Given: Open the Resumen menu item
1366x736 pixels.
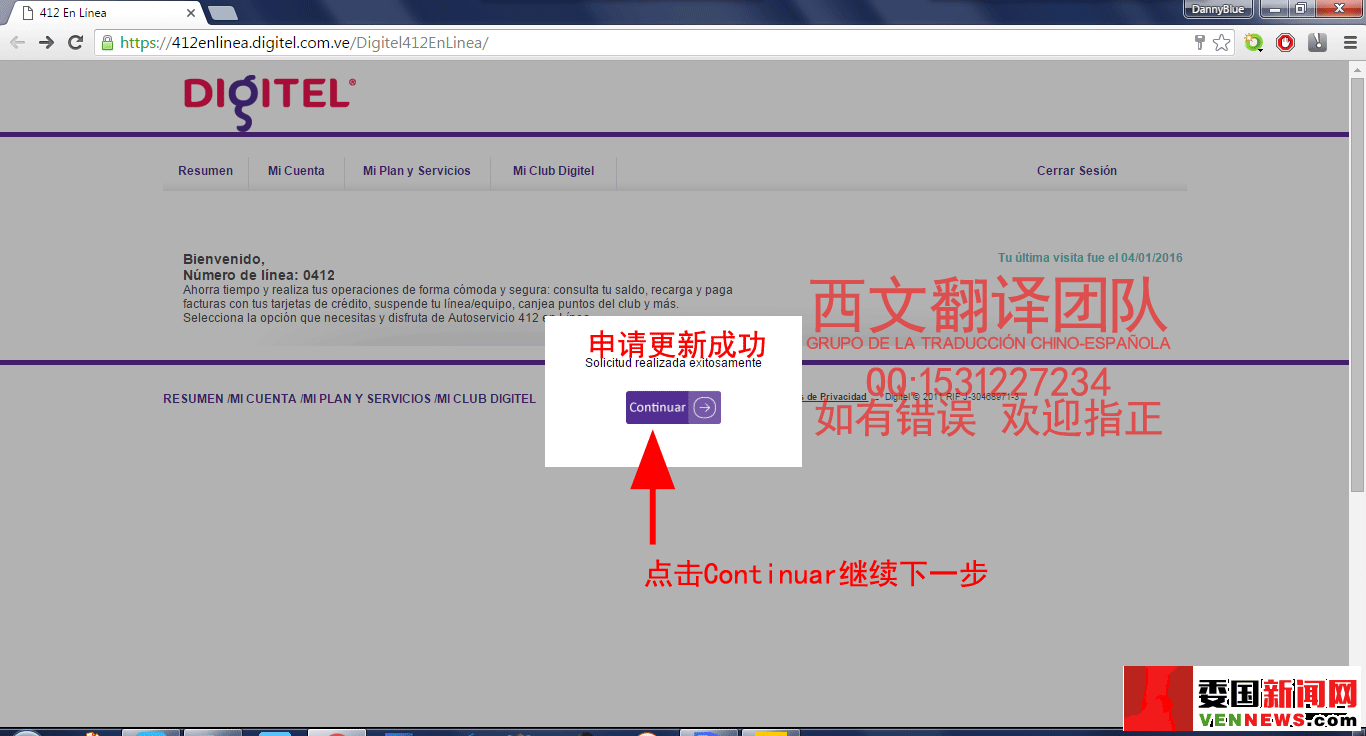Looking at the screenshot, I should tap(206, 171).
